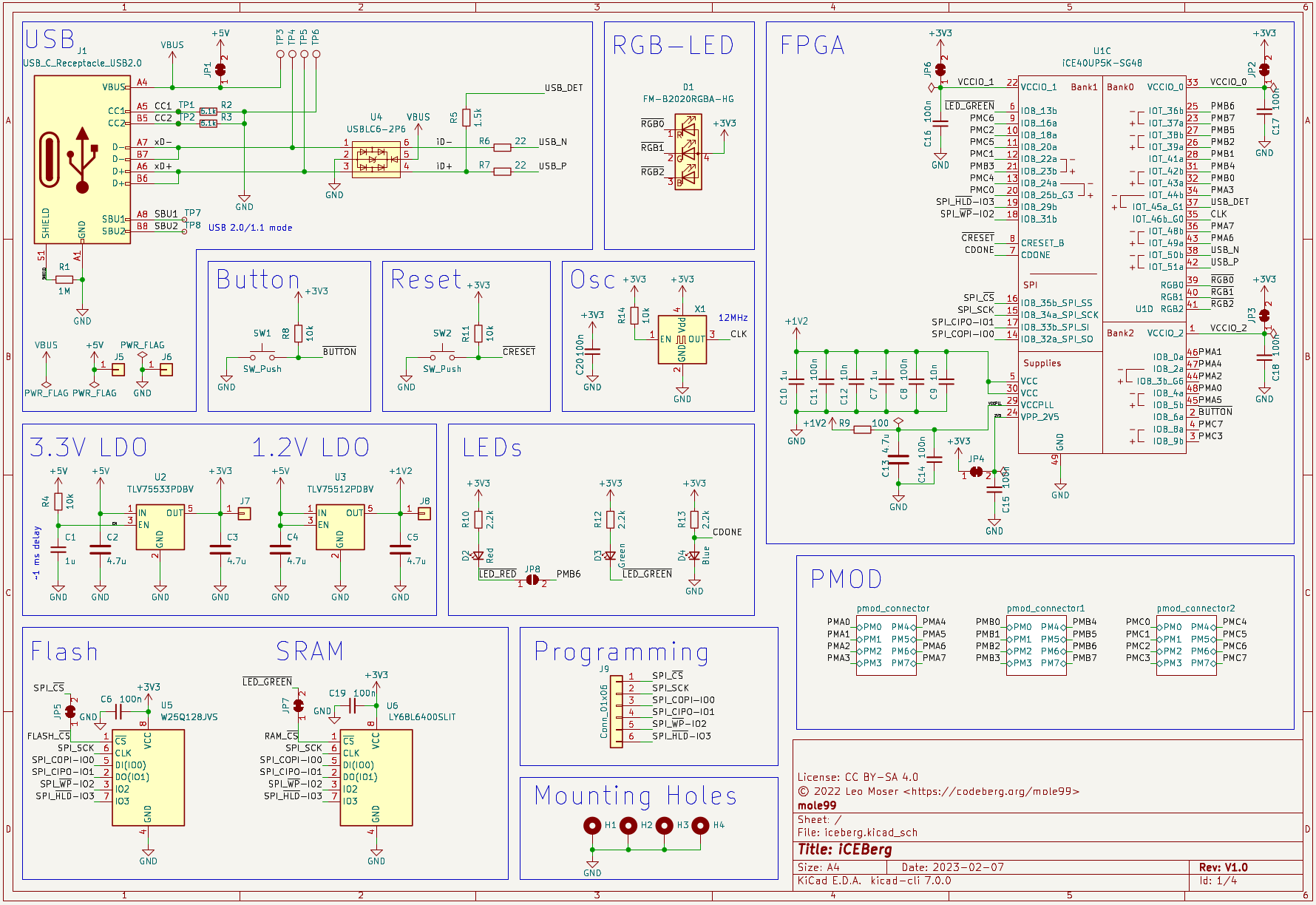Click the 'Date: 2023-02-07' field
Screen dimensions: 1316x905
point(952,867)
